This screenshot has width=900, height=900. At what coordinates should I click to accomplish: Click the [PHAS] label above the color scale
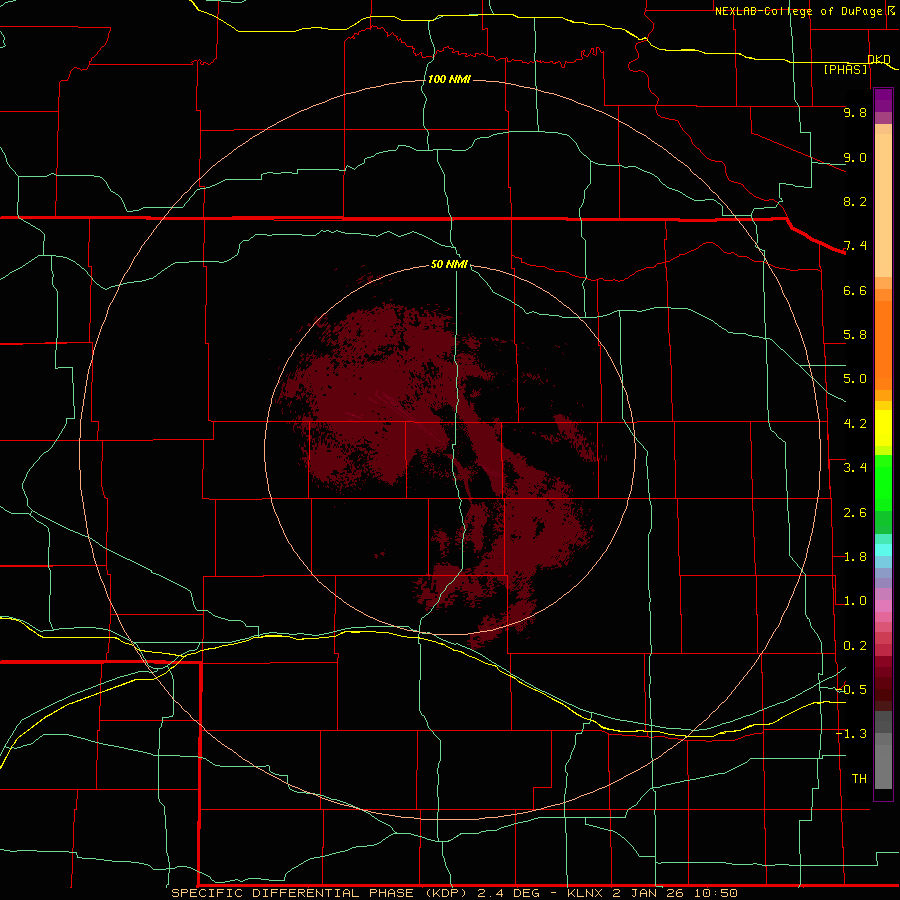(845, 69)
